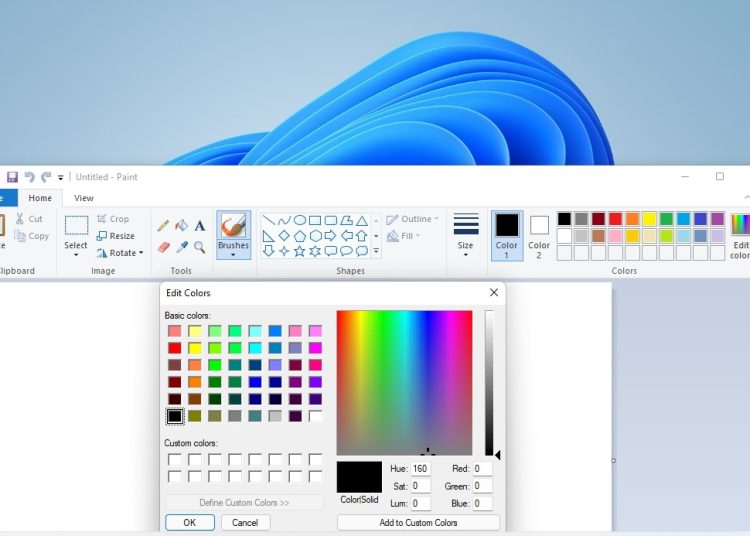The image size is (750, 536).
Task: Open the Shape Fill dropdown
Action: [x=404, y=236]
